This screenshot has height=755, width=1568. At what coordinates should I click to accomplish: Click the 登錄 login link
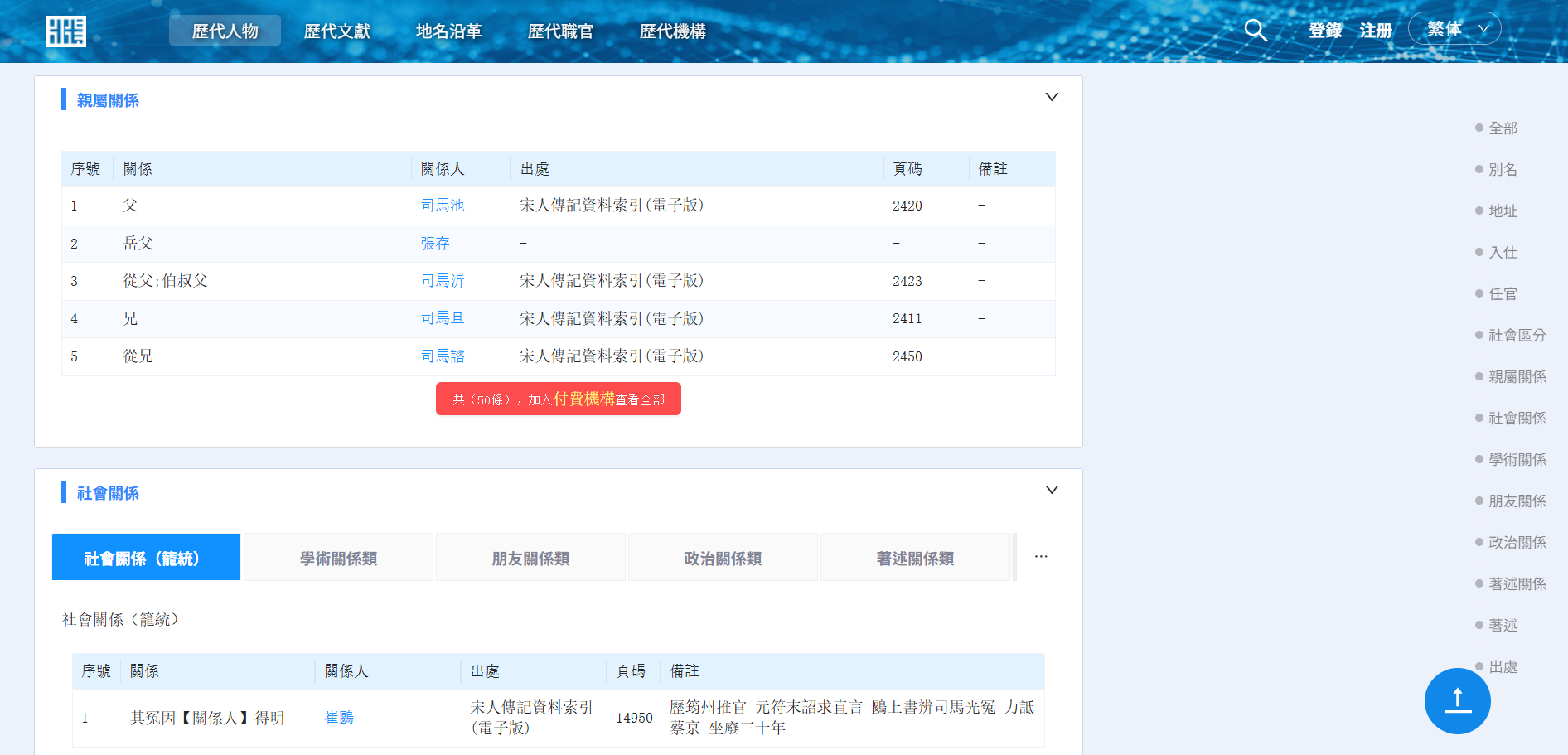(1325, 31)
